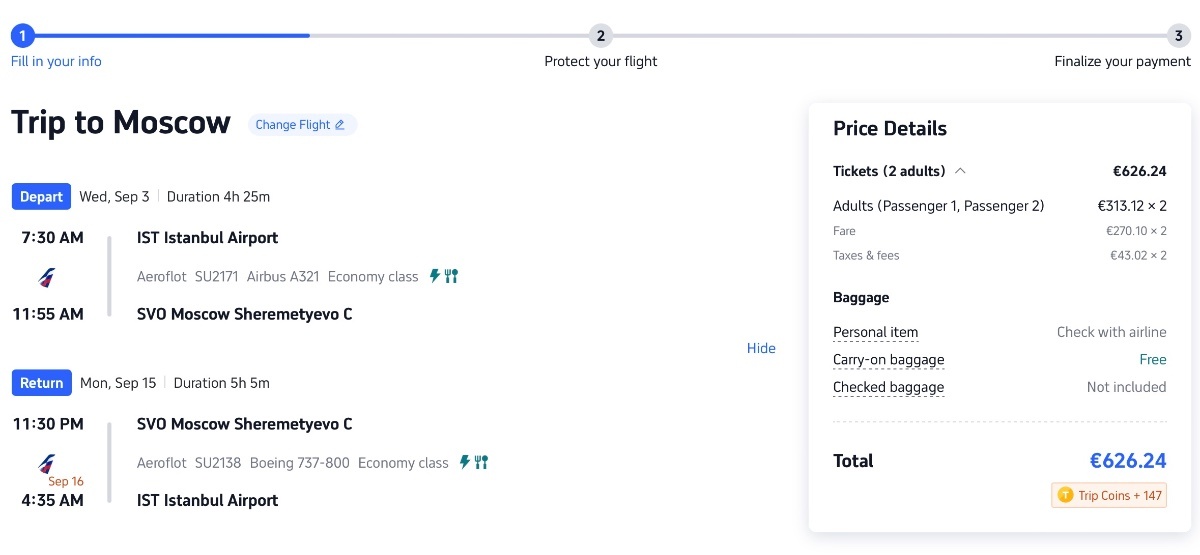The image size is (1200, 555).
Task: Open the Checked baggage info
Action: tap(888, 387)
